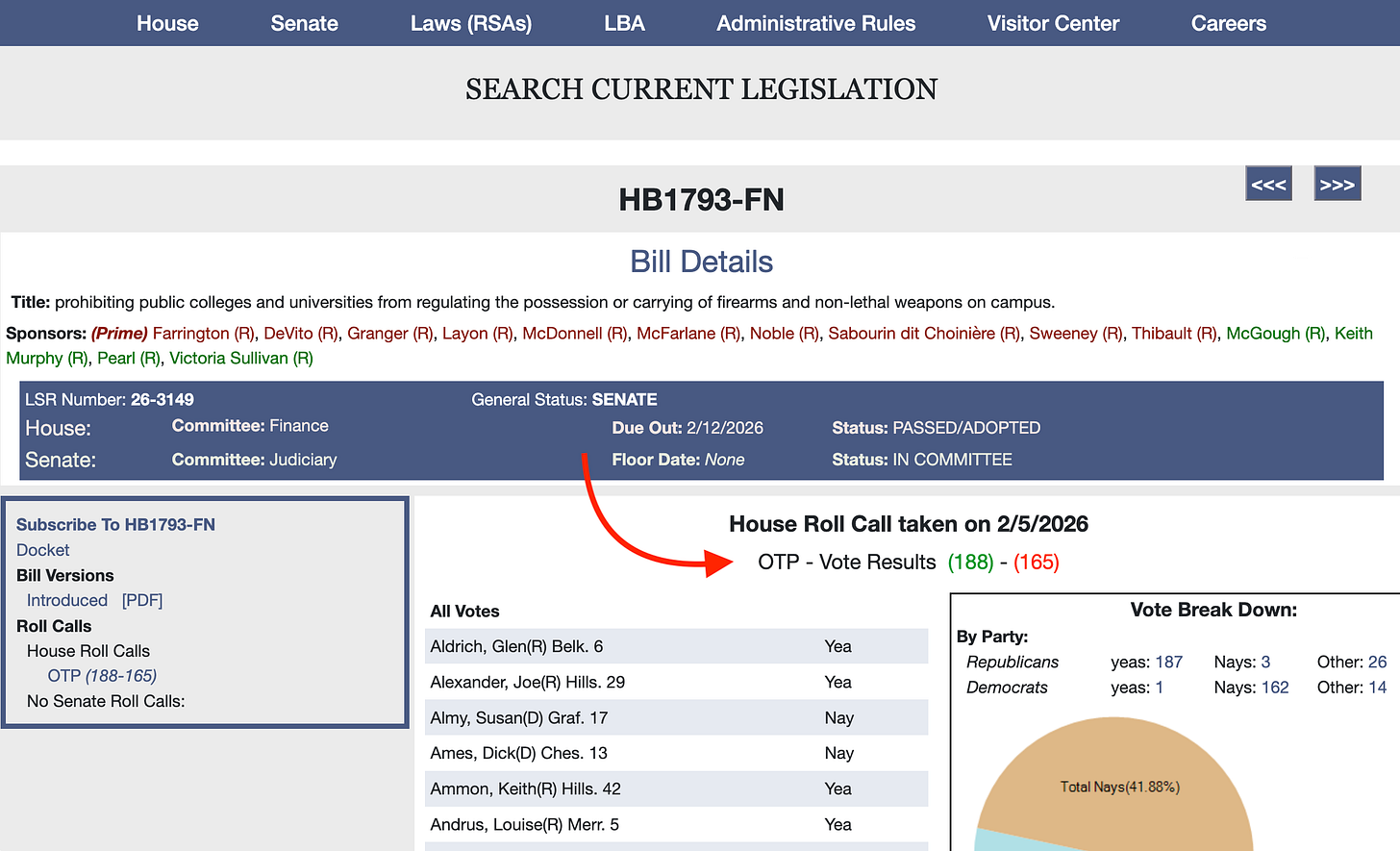
Task: Open sponsor Granger (R) link
Action: click(x=390, y=334)
